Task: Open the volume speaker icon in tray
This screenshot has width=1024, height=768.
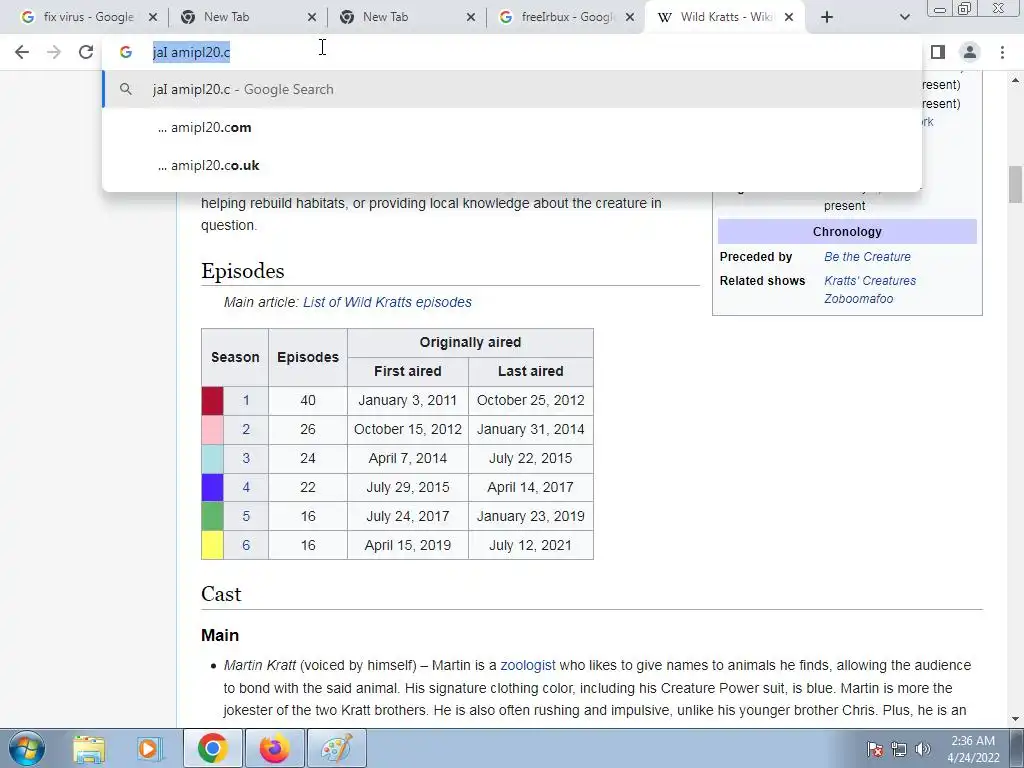Action: (x=923, y=749)
